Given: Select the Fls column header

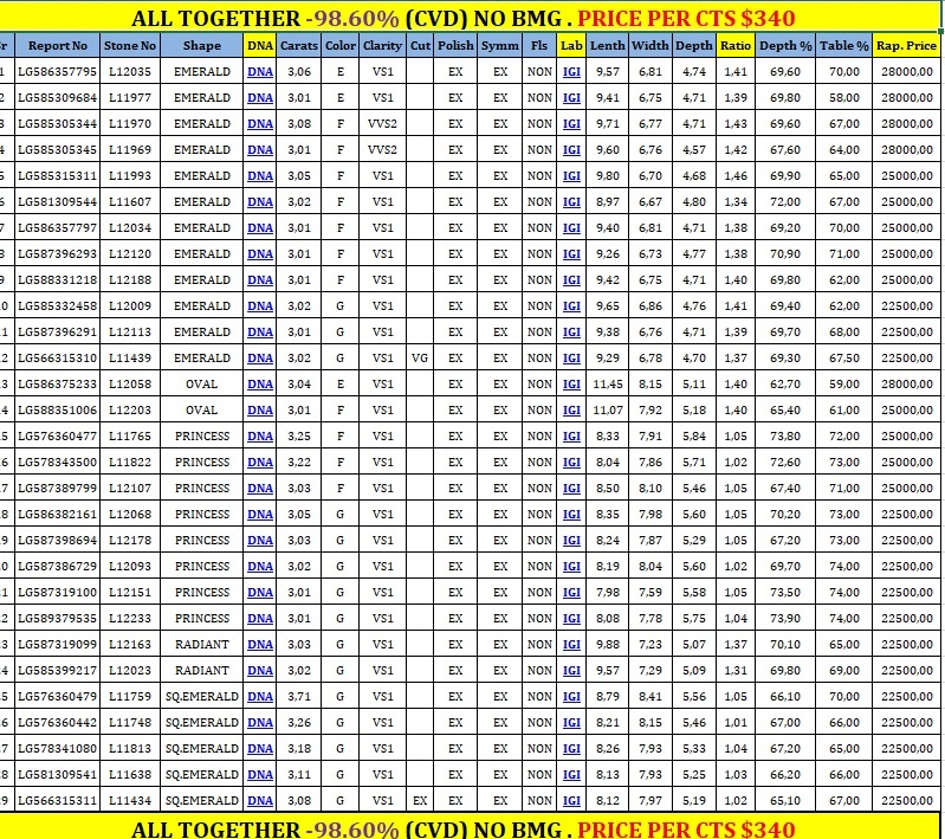Looking at the screenshot, I should coord(539,46).
